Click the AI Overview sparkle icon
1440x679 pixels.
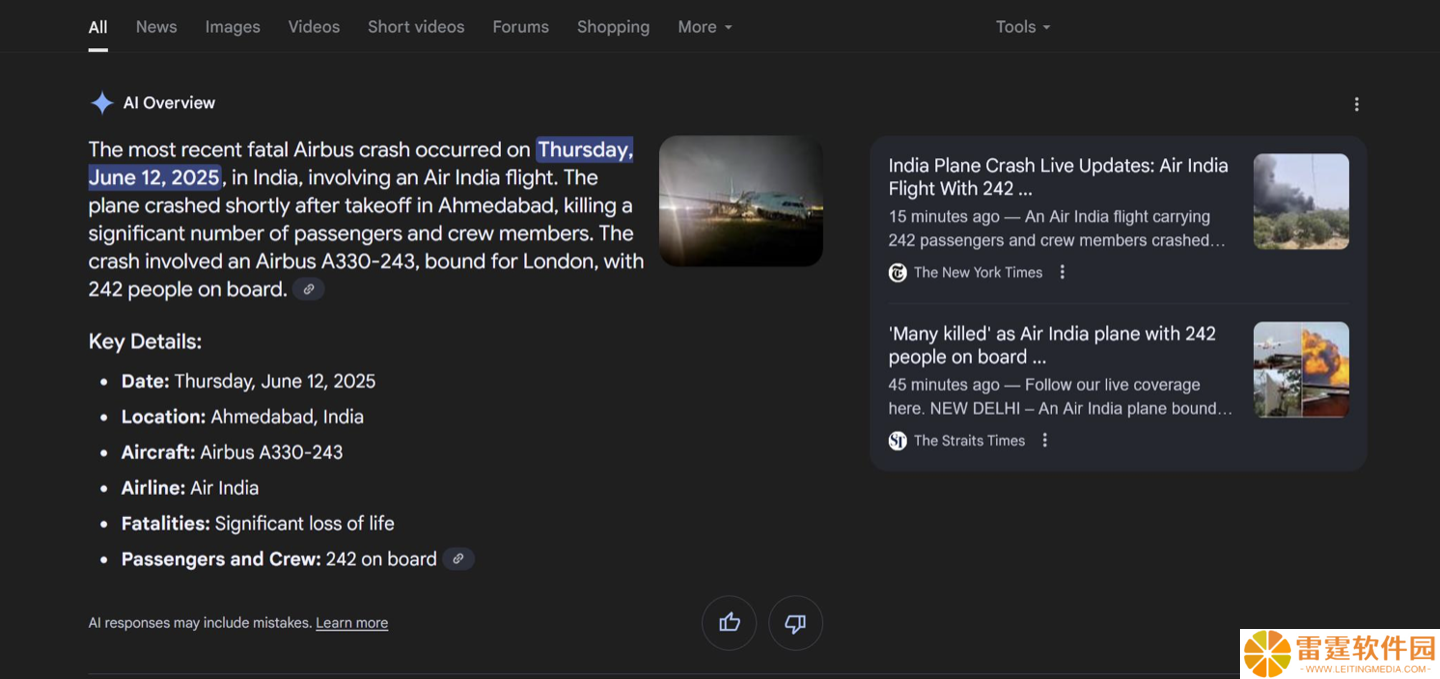pos(102,103)
